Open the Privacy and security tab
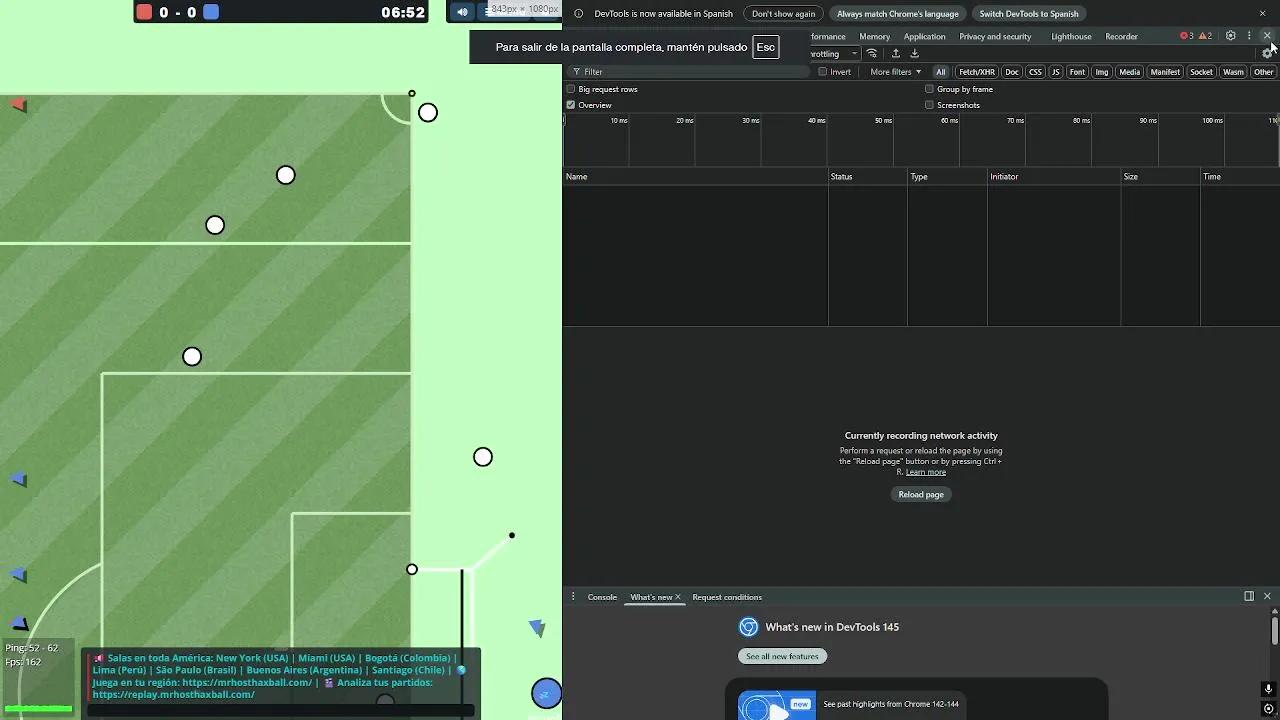The height and width of the screenshot is (720, 1280). pyautogui.click(x=995, y=36)
